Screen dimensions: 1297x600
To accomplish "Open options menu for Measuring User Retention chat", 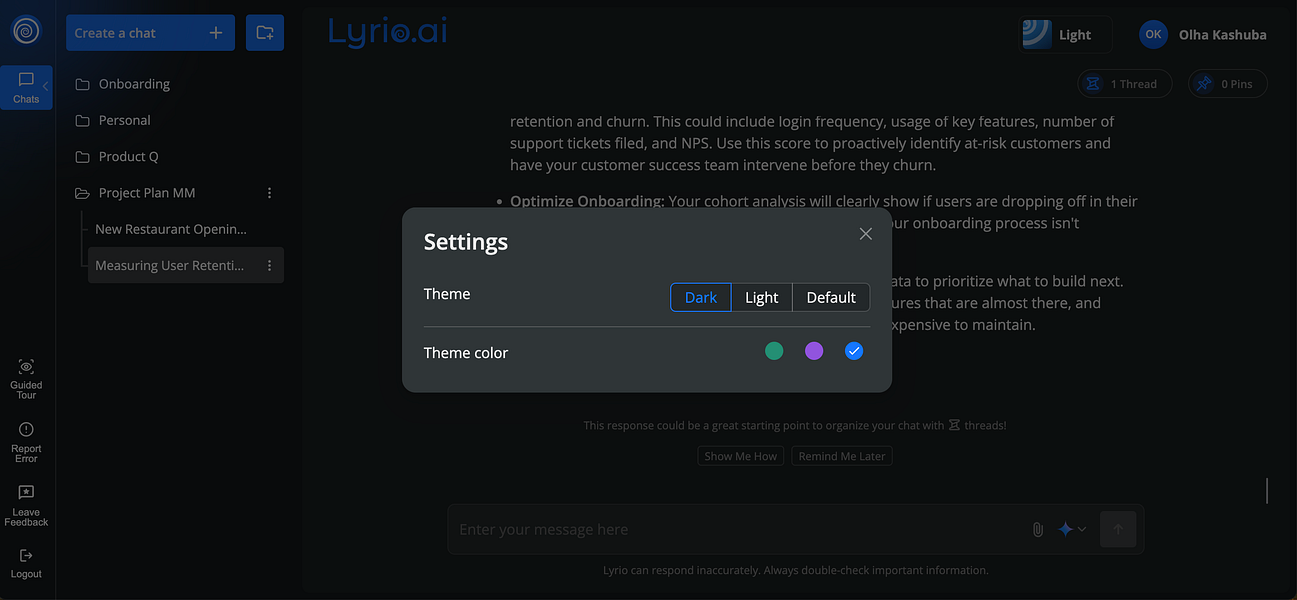I will [x=269, y=265].
